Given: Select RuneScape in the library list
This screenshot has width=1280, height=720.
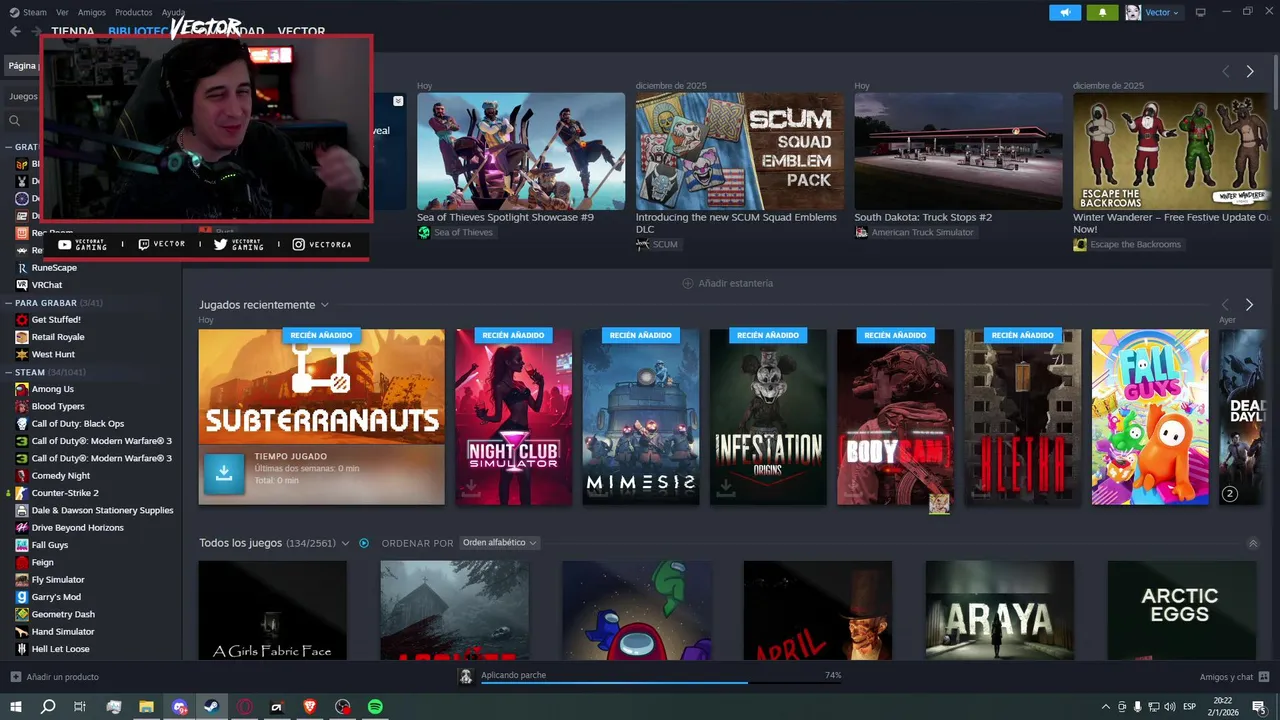Looking at the screenshot, I should [54, 268].
